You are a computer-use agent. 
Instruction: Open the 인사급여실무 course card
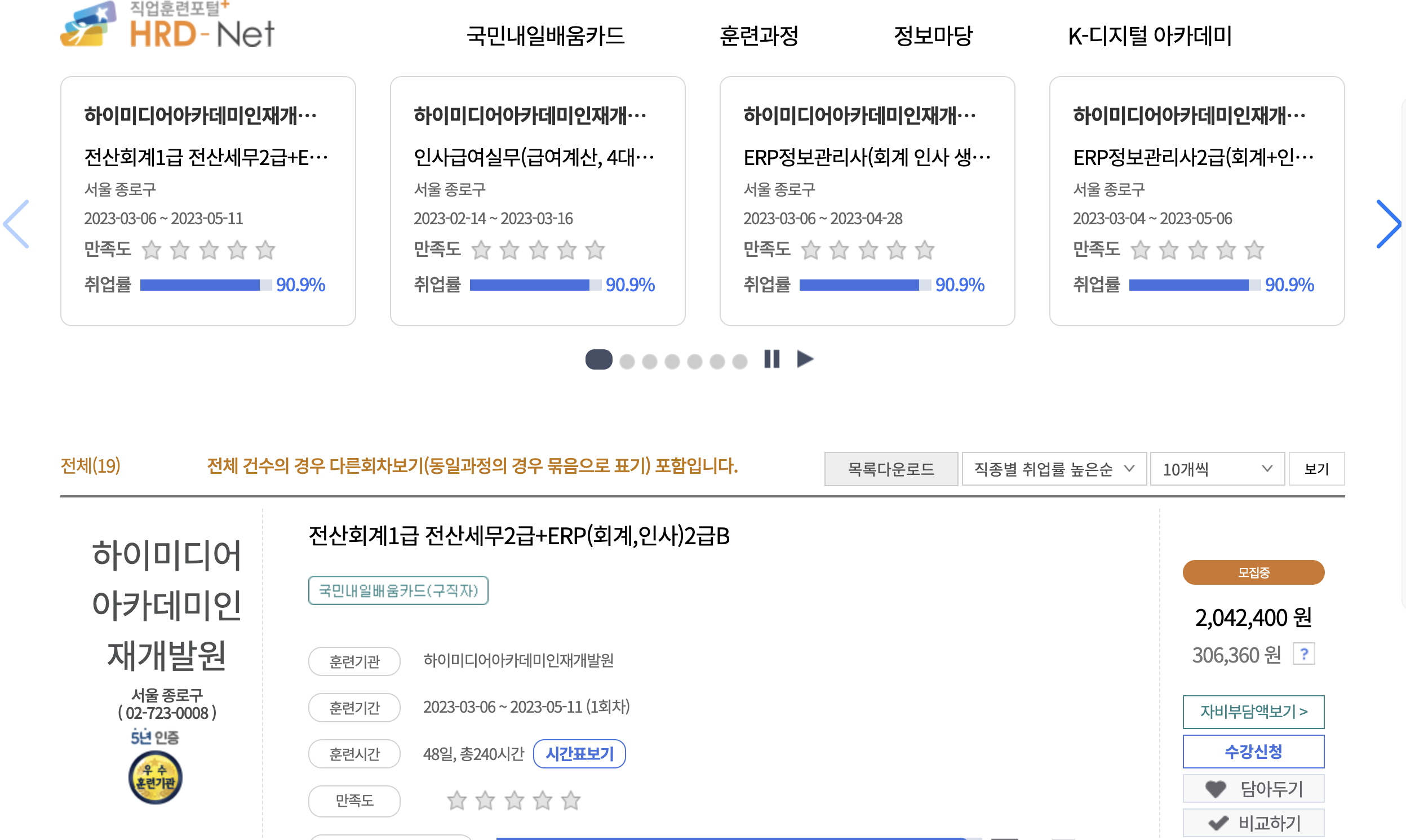click(x=537, y=201)
